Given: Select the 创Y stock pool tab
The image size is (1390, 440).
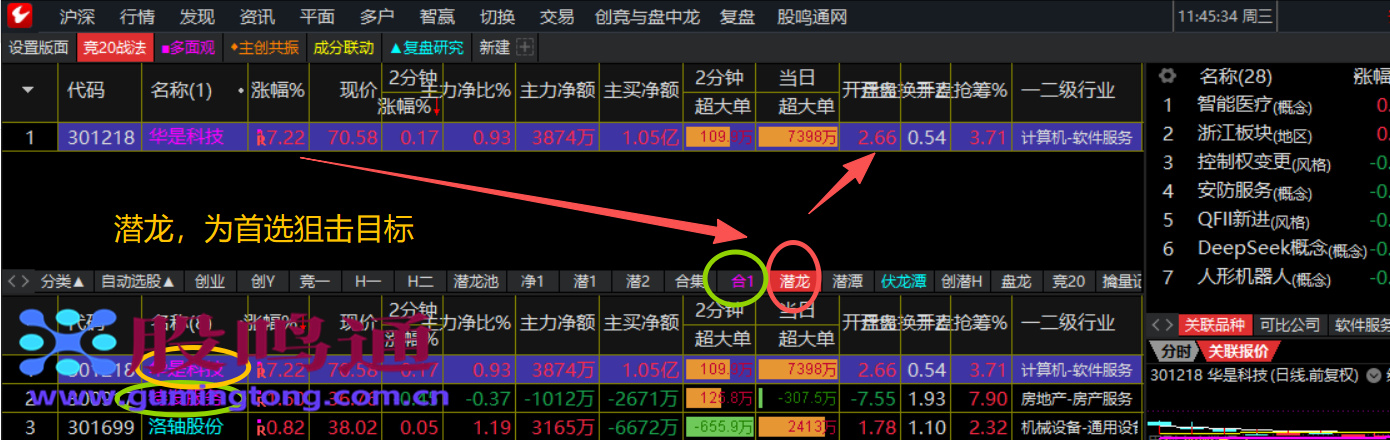Looking at the screenshot, I should pos(263,281).
